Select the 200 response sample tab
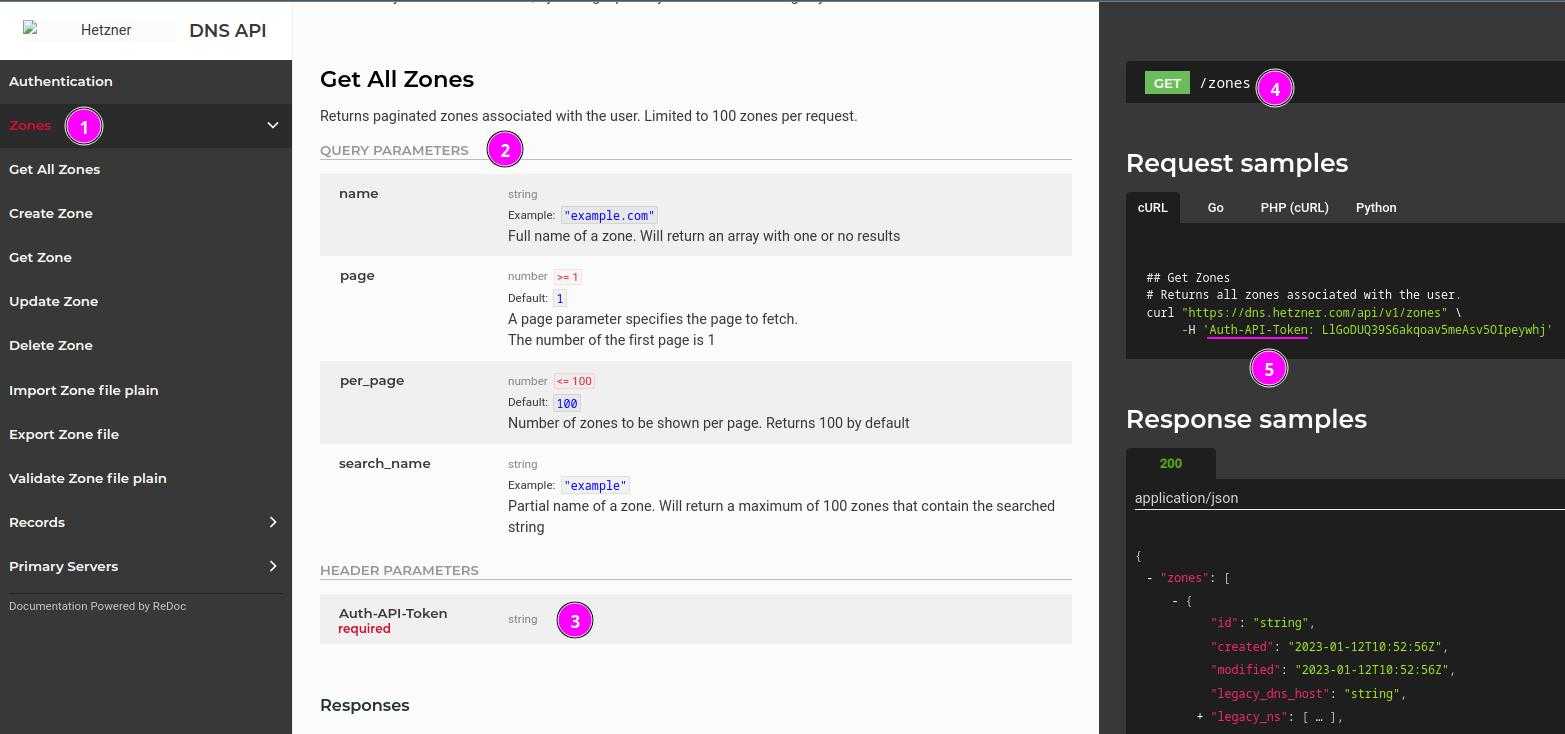Screen dimensions: 1565x734 [x=1171, y=463]
